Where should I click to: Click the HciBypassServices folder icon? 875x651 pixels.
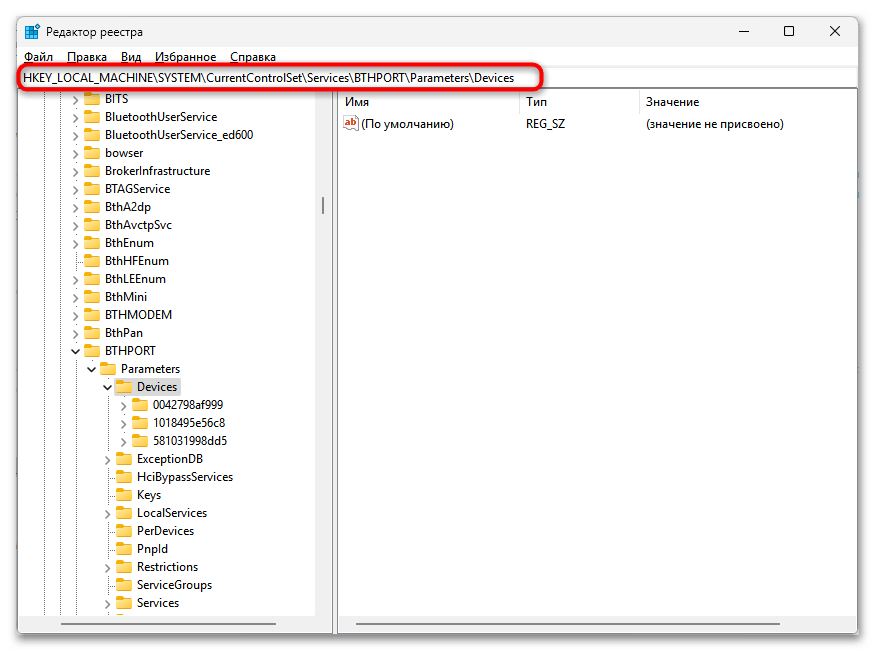(x=123, y=477)
